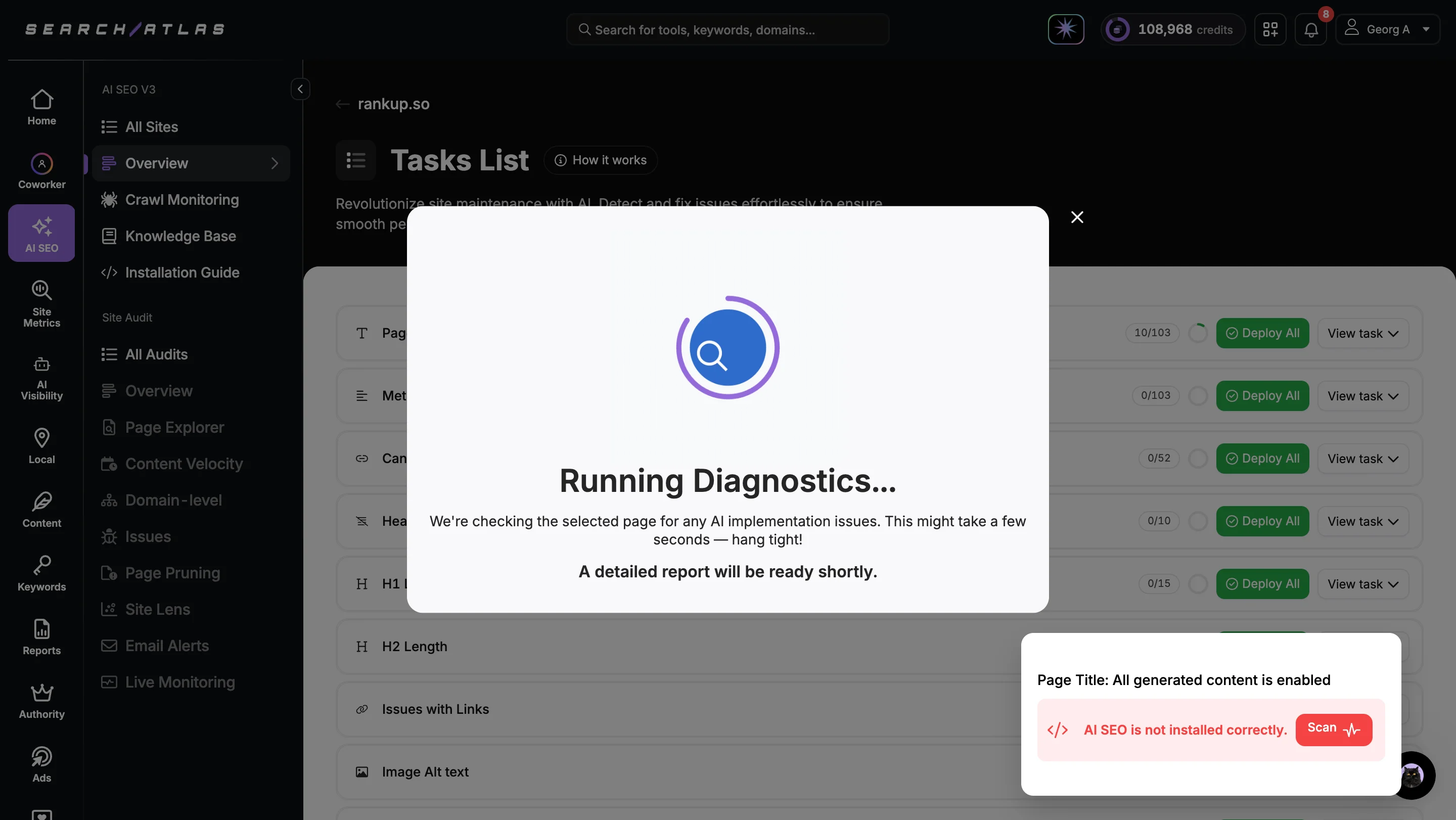This screenshot has height=820, width=1456.
Task: Open the Issues page
Action: [191, 536]
